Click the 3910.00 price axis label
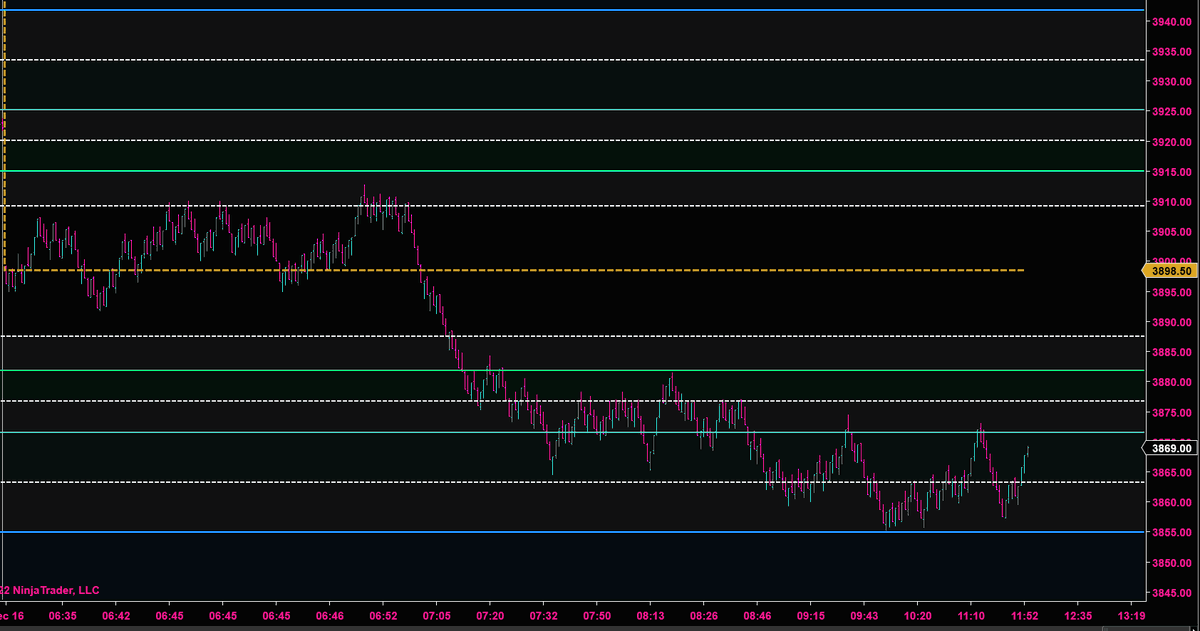 pos(1172,202)
